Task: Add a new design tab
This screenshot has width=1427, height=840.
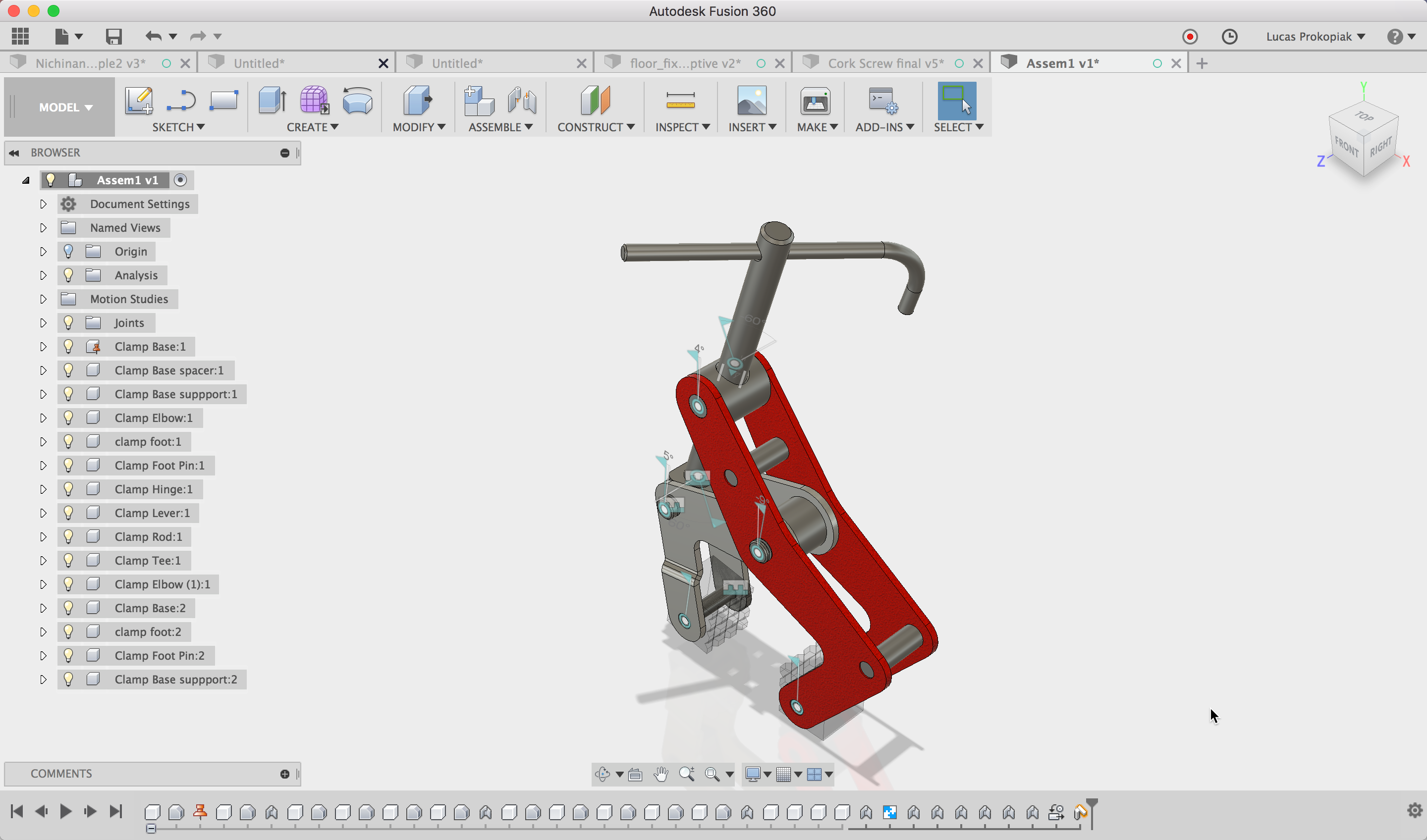Action: [1202, 63]
